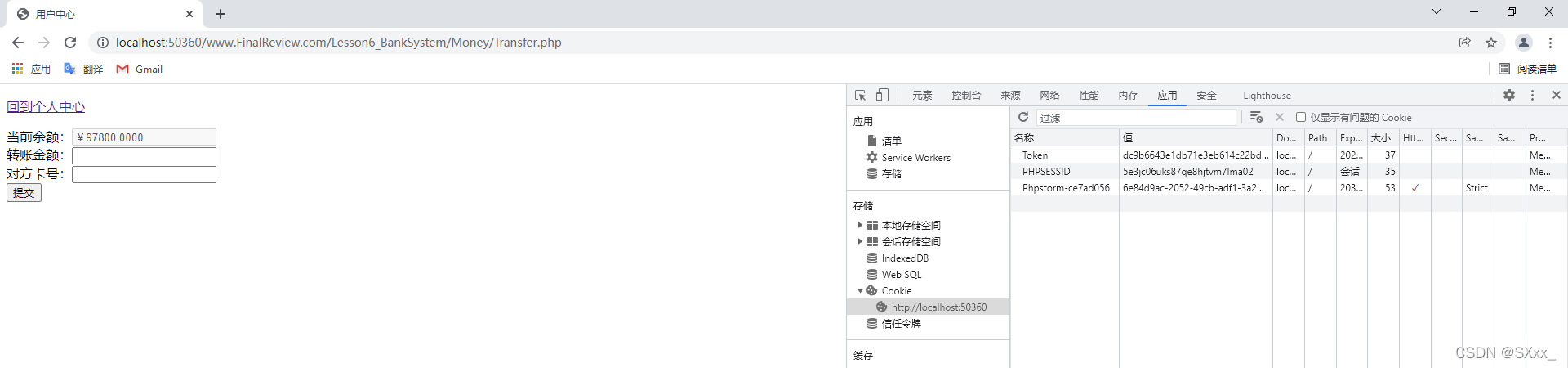Click the cookie 过滤 filter box
This screenshot has width=1568, height=368.
1136,118
